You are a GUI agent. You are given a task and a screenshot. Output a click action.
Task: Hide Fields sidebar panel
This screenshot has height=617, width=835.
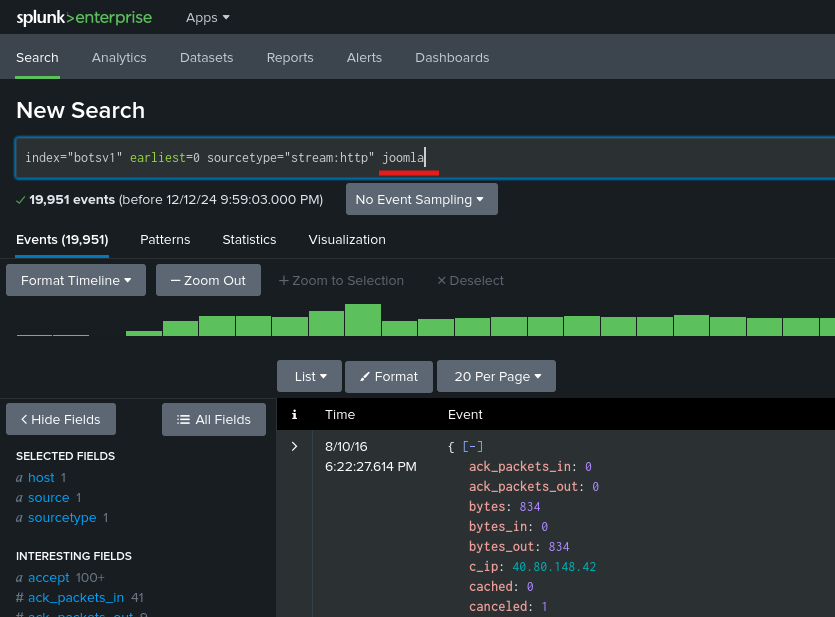[61, 419]
